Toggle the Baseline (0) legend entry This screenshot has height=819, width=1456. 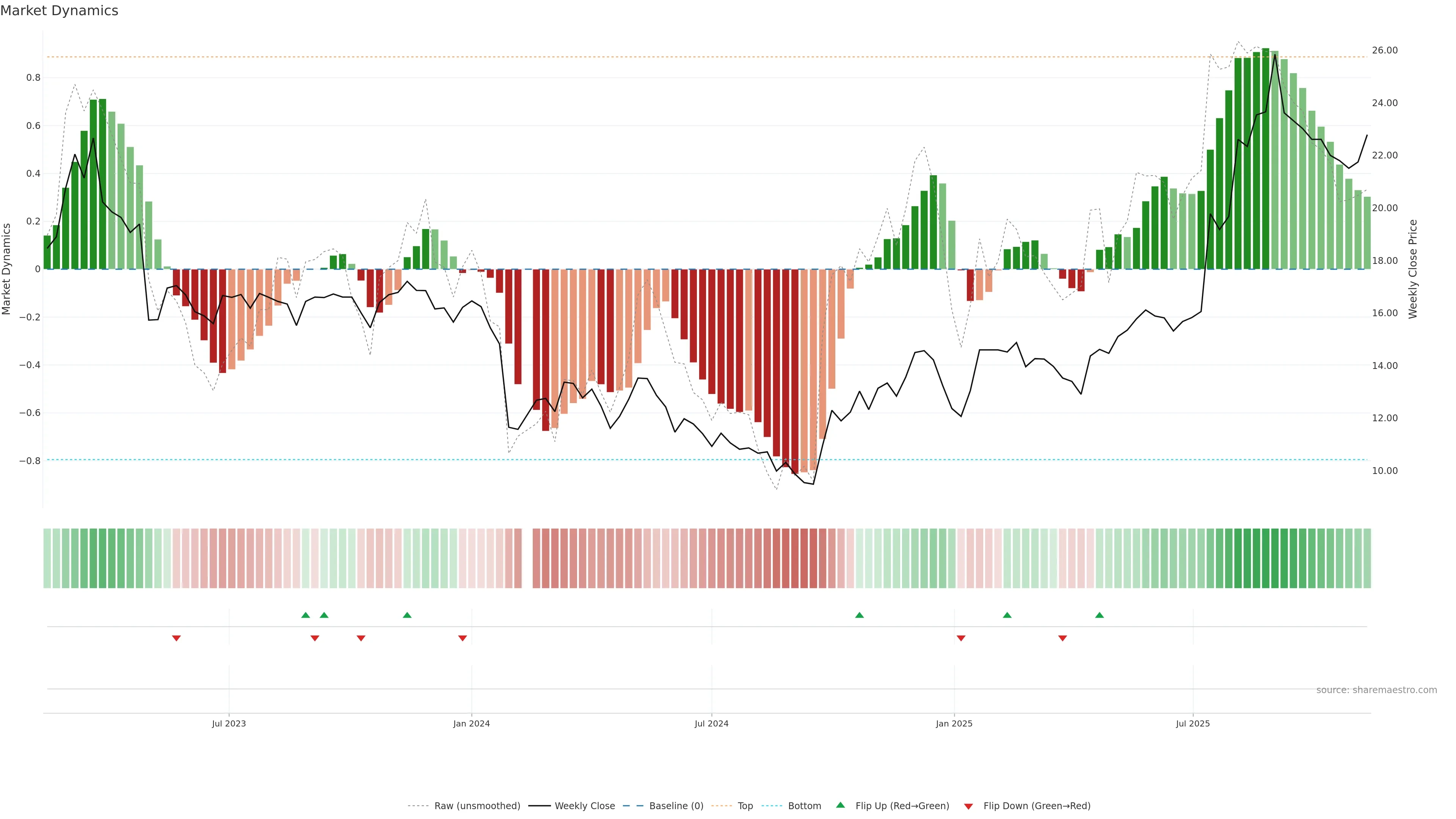[676, 806]
